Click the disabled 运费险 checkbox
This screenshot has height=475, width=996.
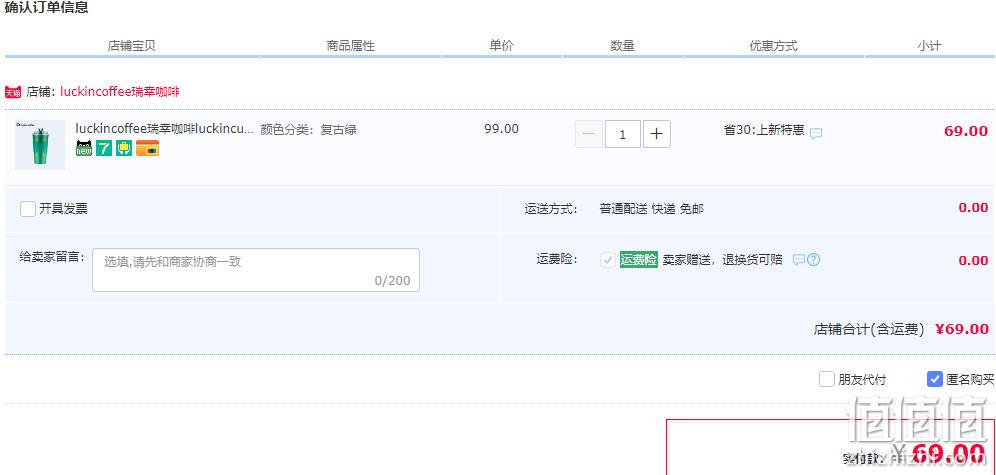pos(608,260)
